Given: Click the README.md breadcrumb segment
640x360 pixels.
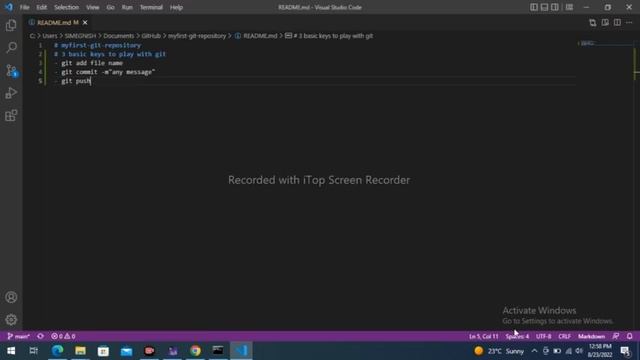Looking at the screenshot, I should point(260,36).
